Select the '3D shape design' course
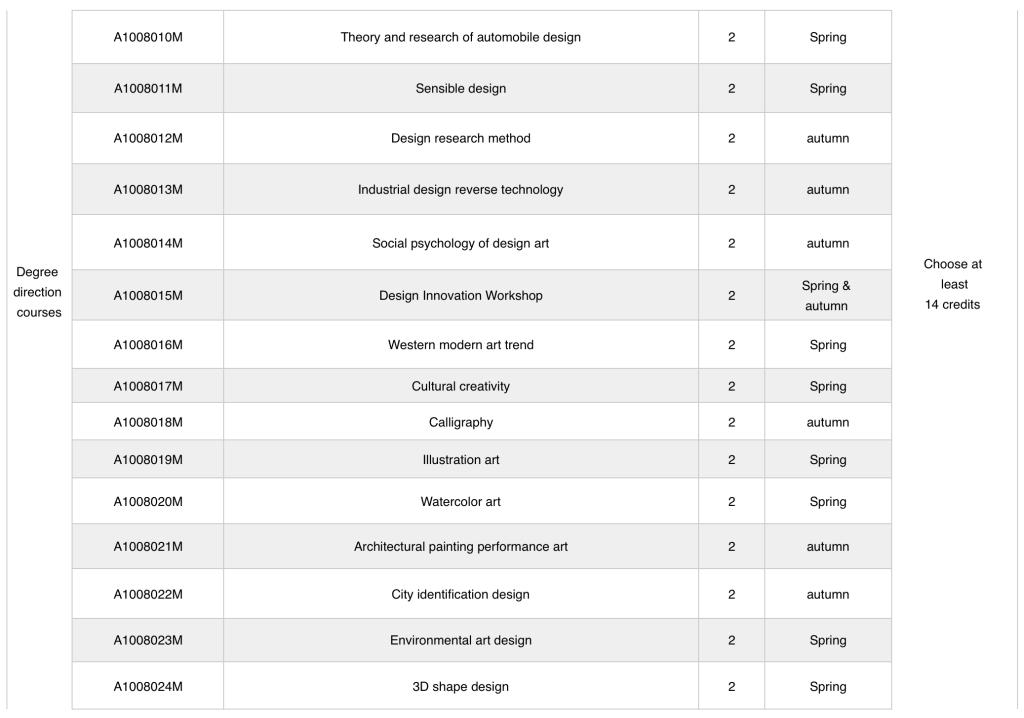Image resolution: width=1024 pixels, height=718 pixels. pos(460,686)
